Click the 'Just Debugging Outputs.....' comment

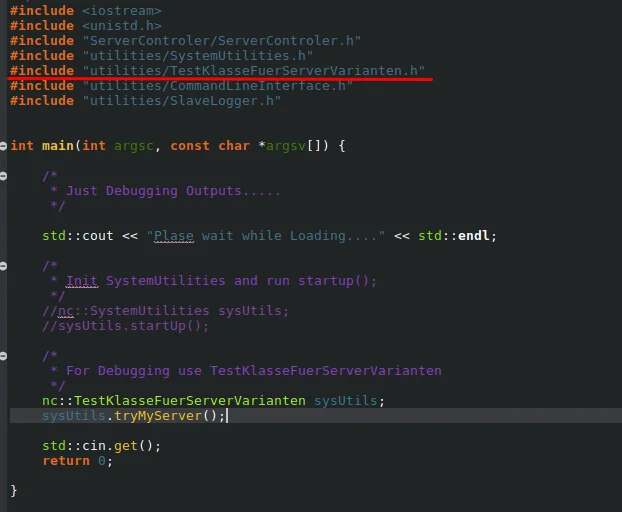click(x=173, y=191)
